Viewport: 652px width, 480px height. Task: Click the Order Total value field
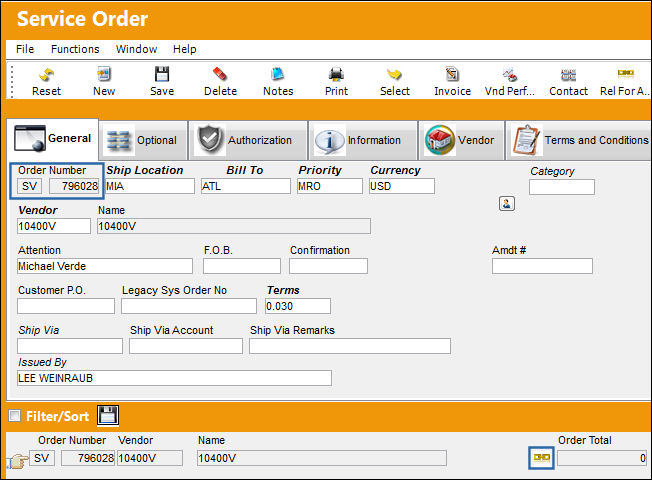pos(602,458)
